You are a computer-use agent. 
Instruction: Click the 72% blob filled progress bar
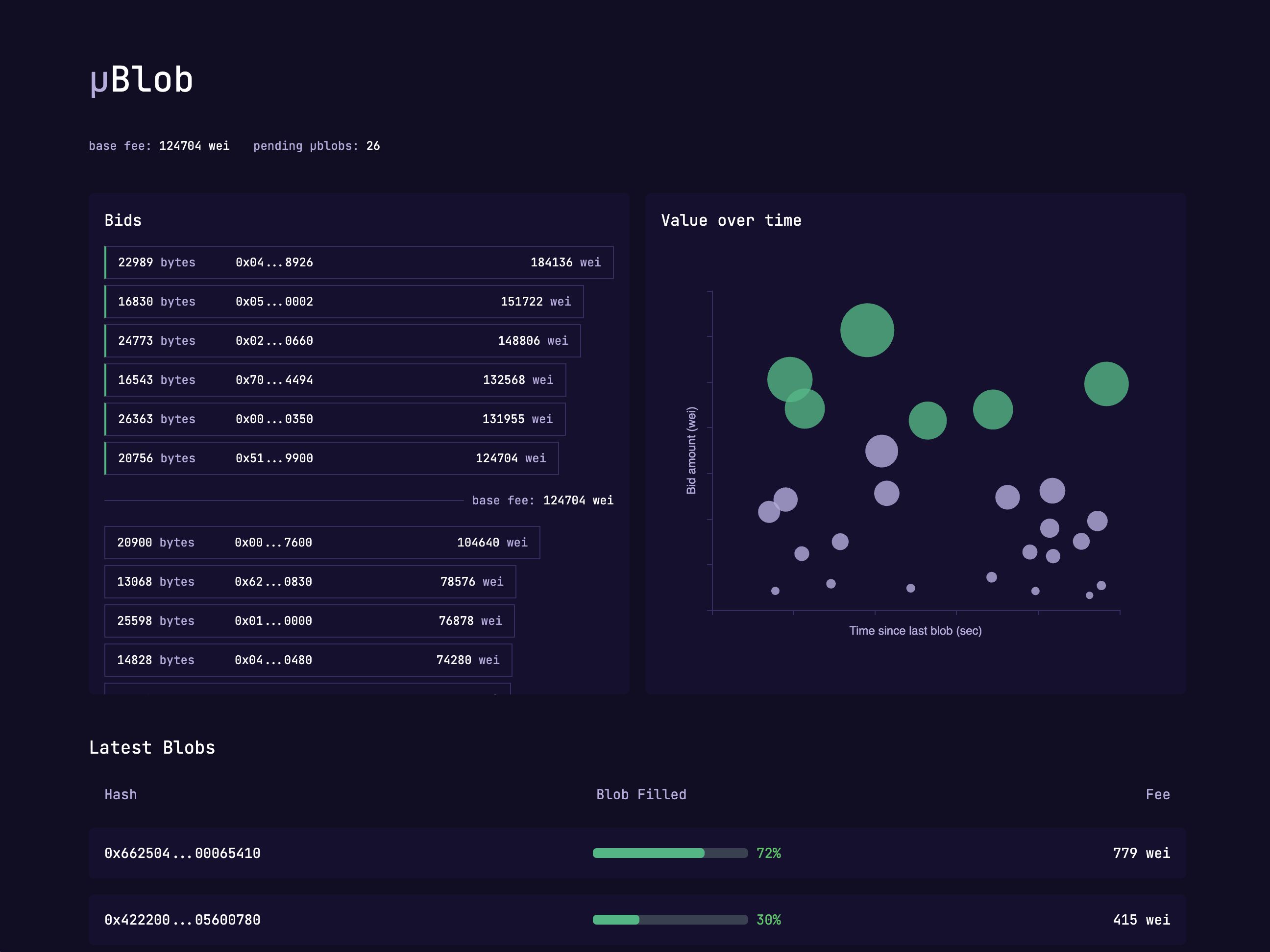(x=670, y=853)
